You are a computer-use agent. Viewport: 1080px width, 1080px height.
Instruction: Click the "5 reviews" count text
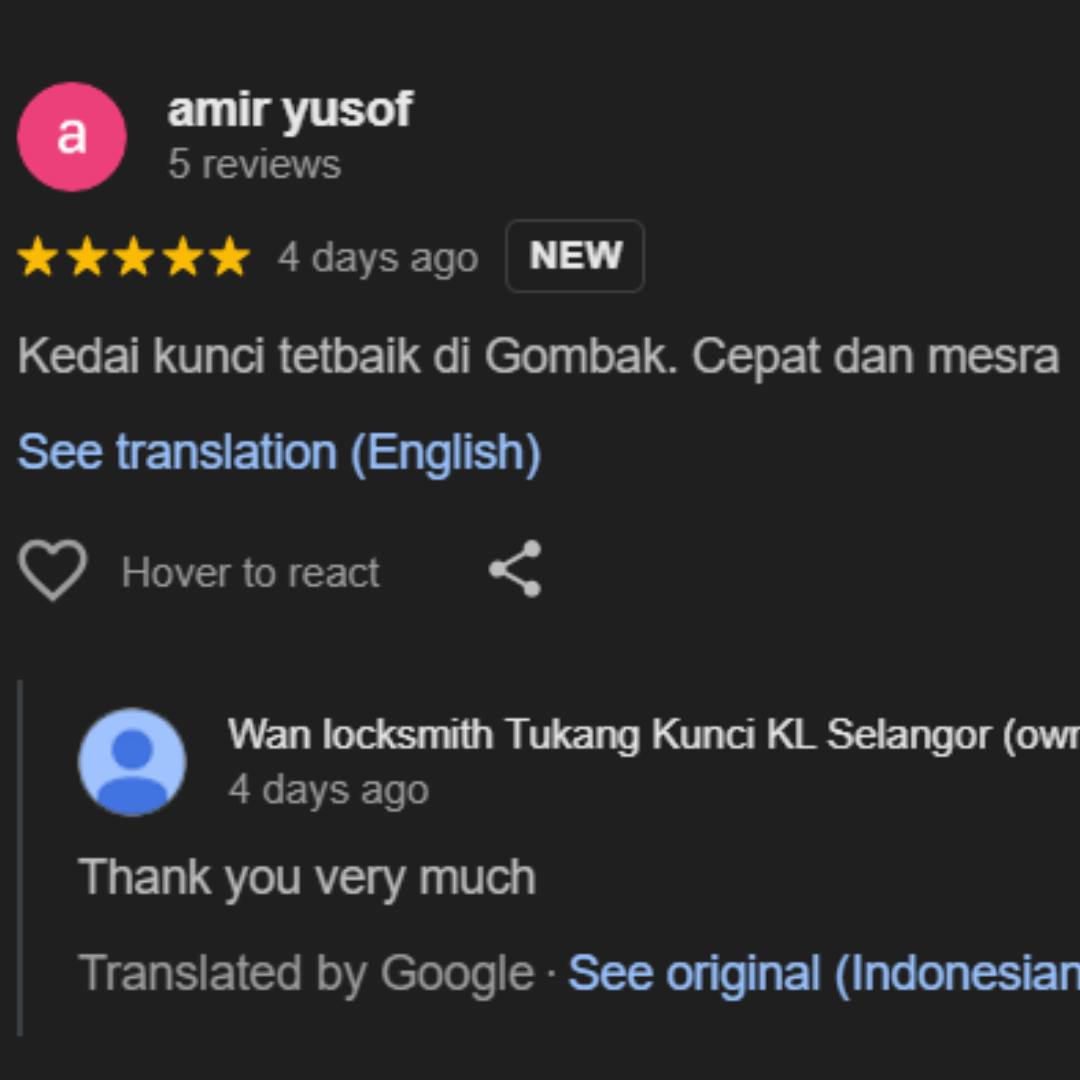[x=254, y=164]
